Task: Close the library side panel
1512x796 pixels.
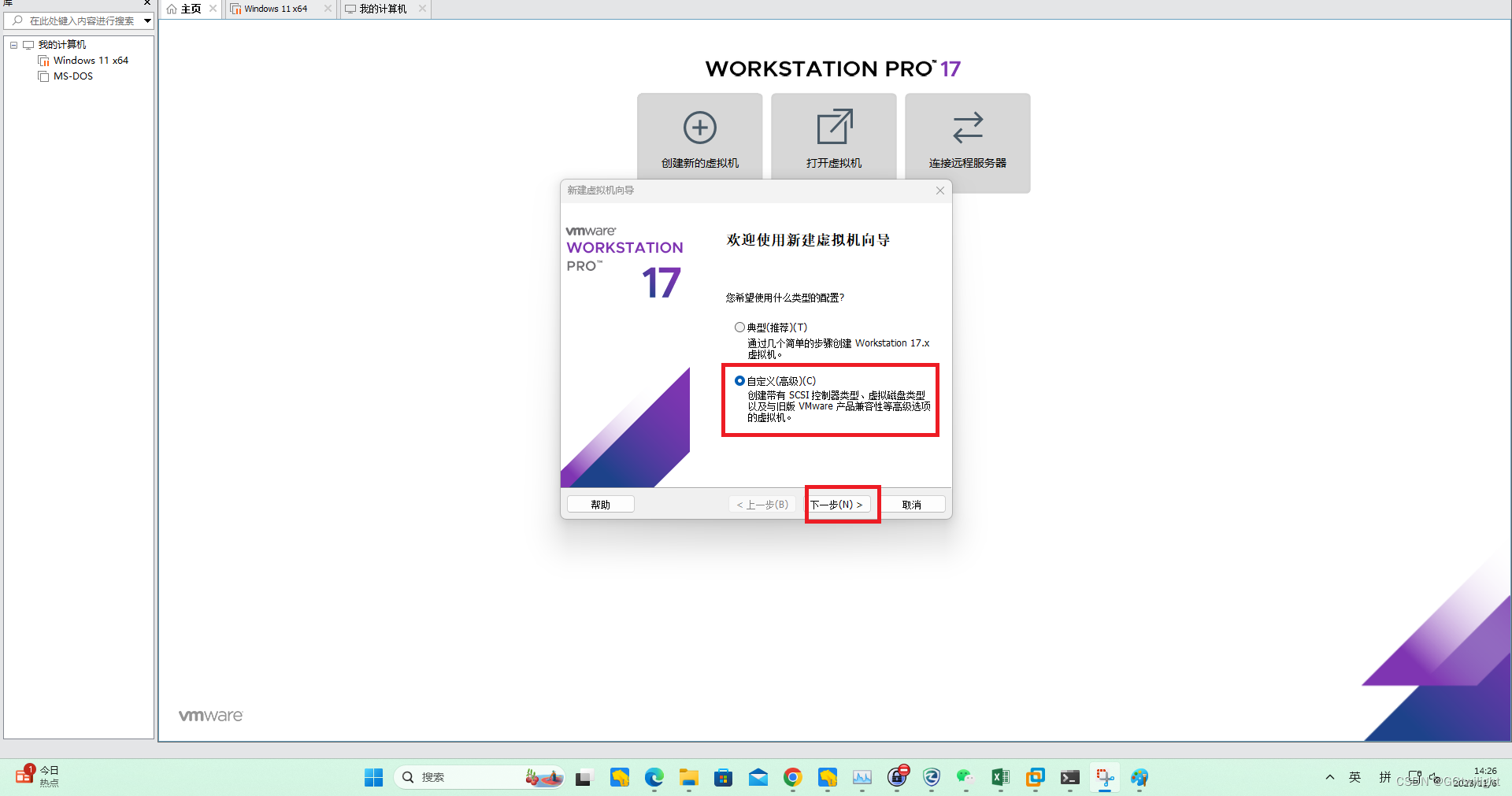Action: [146, 3]
